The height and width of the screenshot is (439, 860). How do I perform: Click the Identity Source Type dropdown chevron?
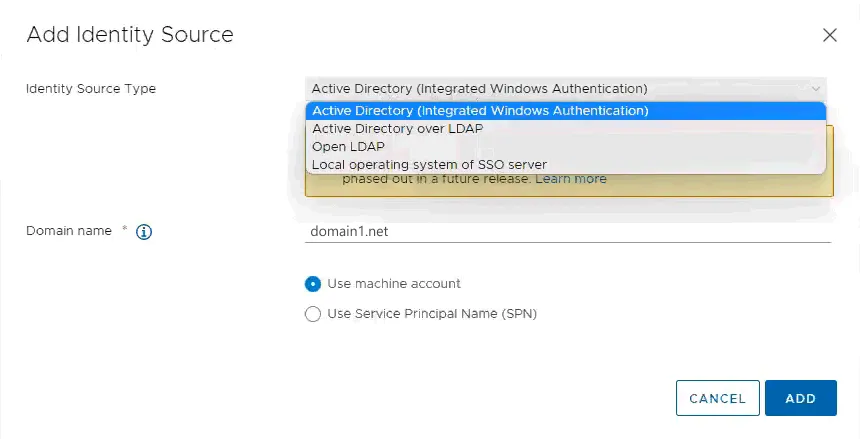(x=817, y=88)
